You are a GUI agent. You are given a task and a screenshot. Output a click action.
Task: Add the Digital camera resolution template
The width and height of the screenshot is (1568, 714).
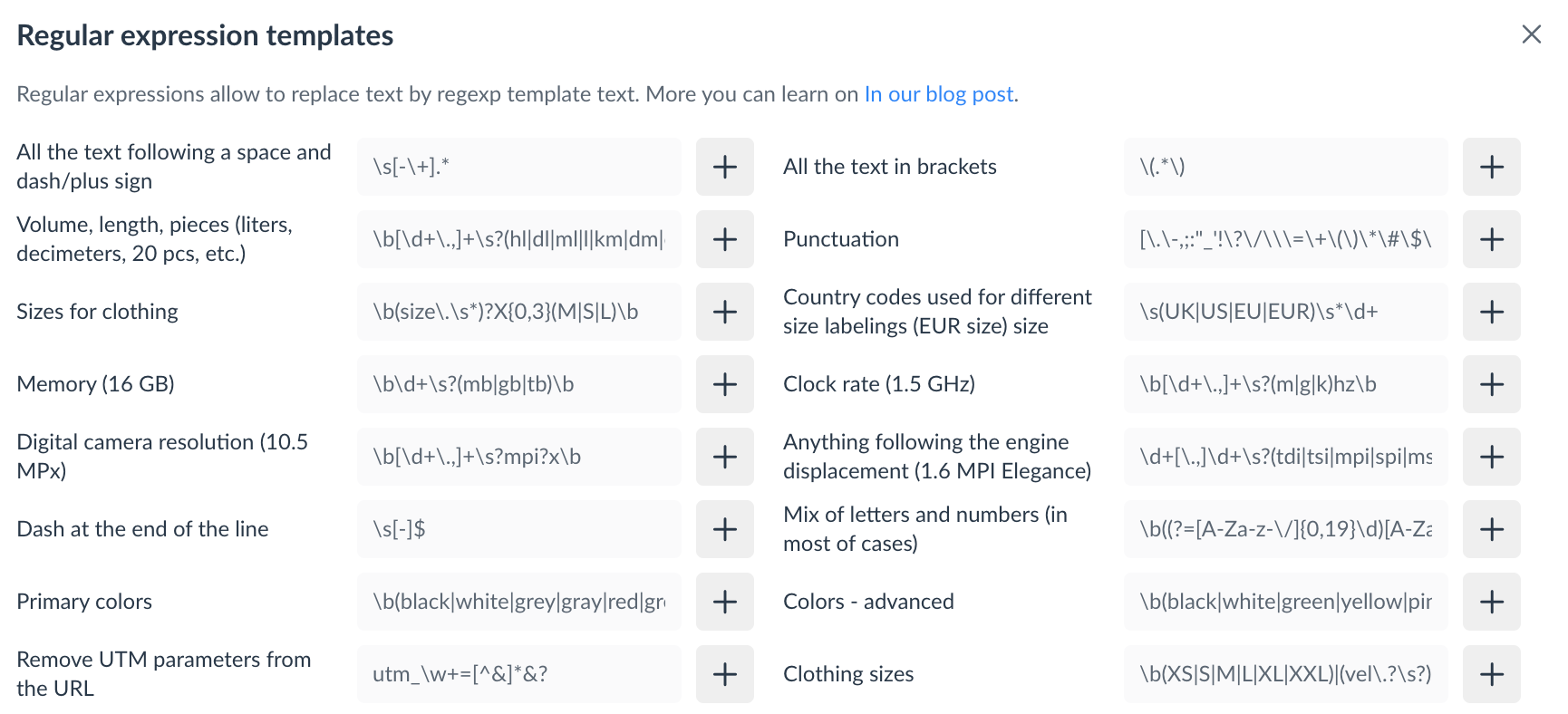[x=724, y=457]
